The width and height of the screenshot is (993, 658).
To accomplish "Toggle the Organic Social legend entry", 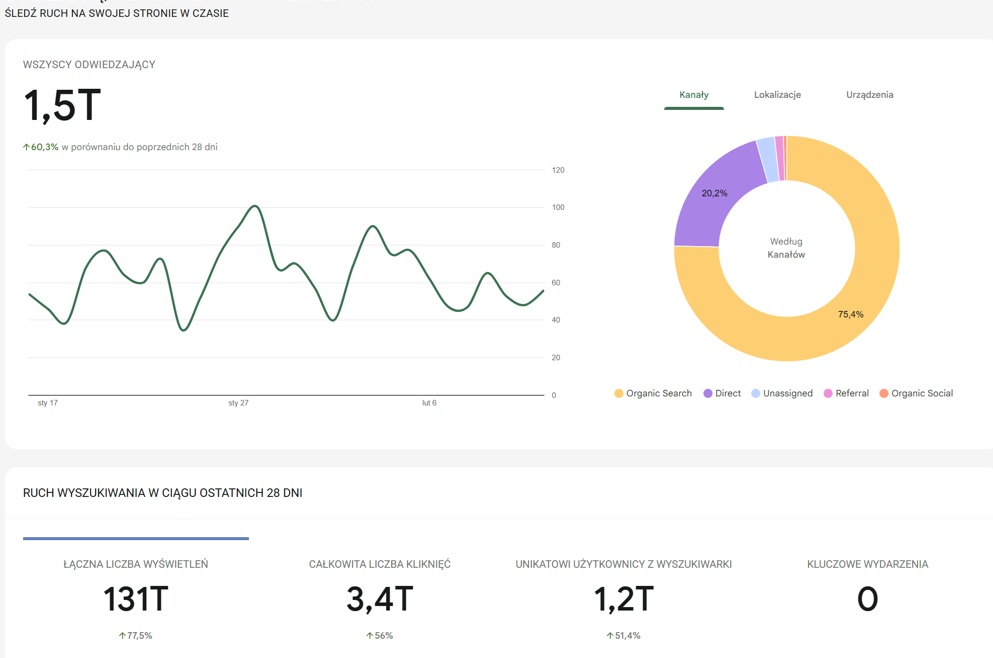I will [915, 394].
